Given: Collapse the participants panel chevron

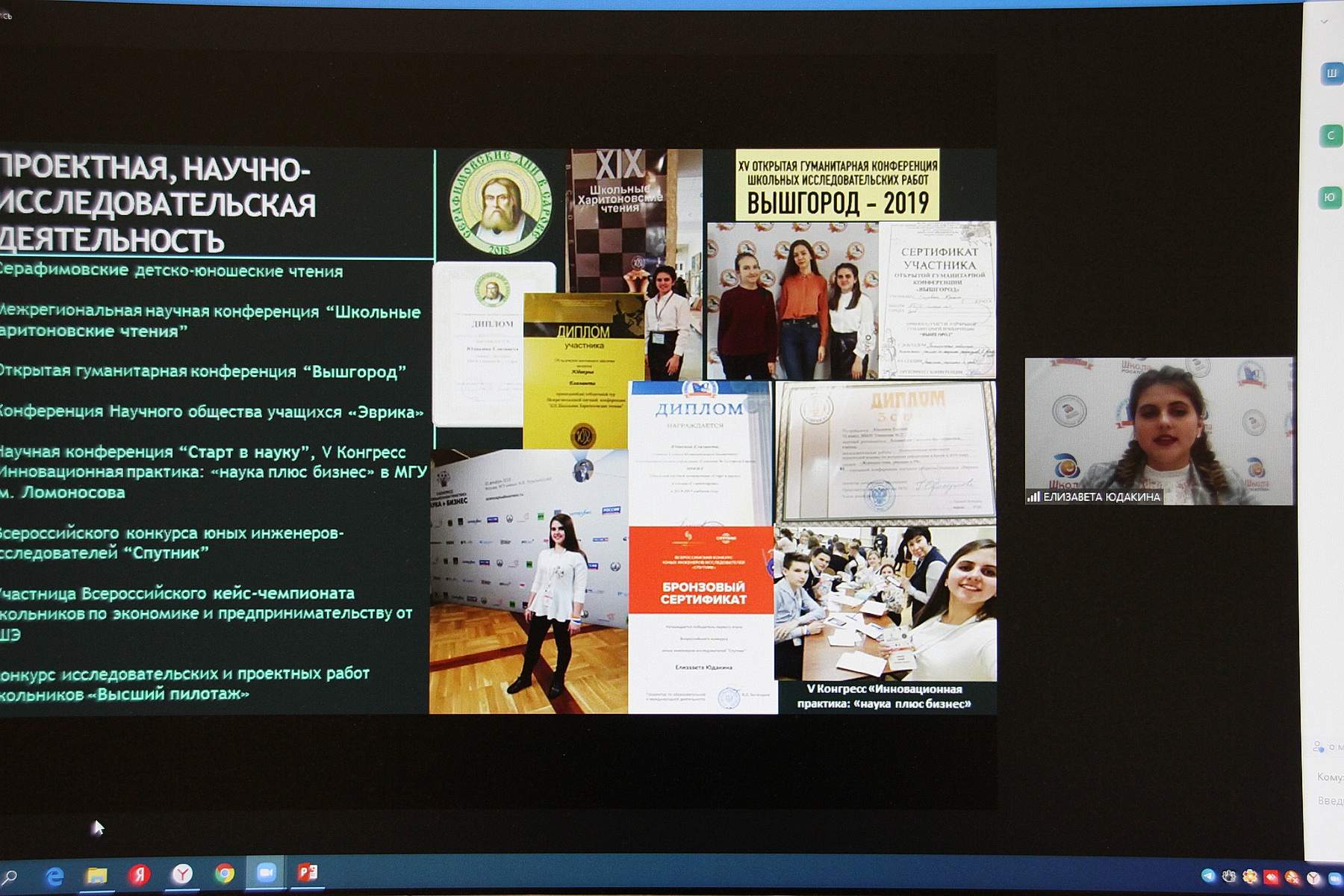Looking at the screenshot, I should [x=1325, y=22].
